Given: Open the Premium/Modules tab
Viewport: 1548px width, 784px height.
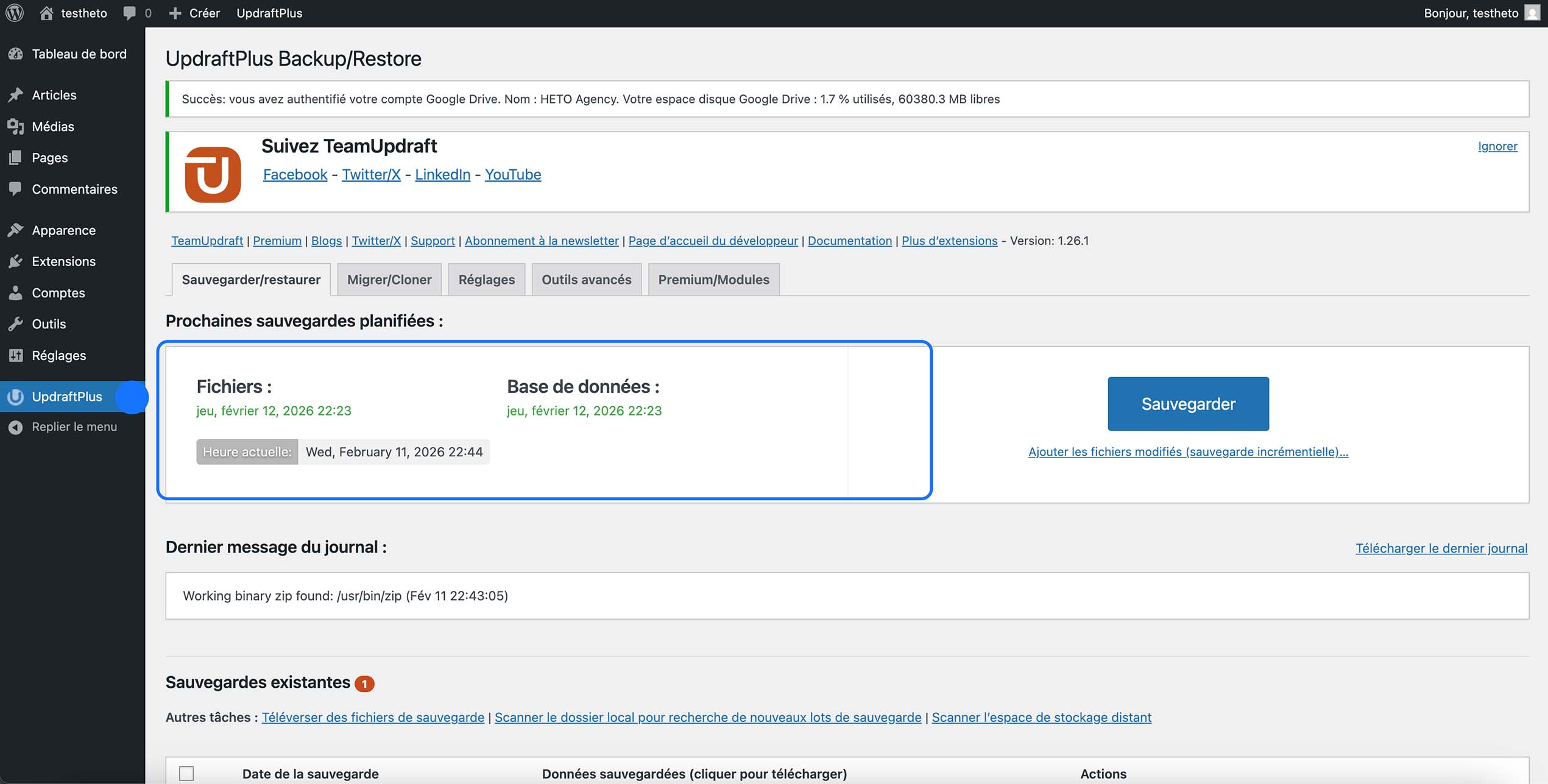Looking at the screenshot, I should (713, 279).
